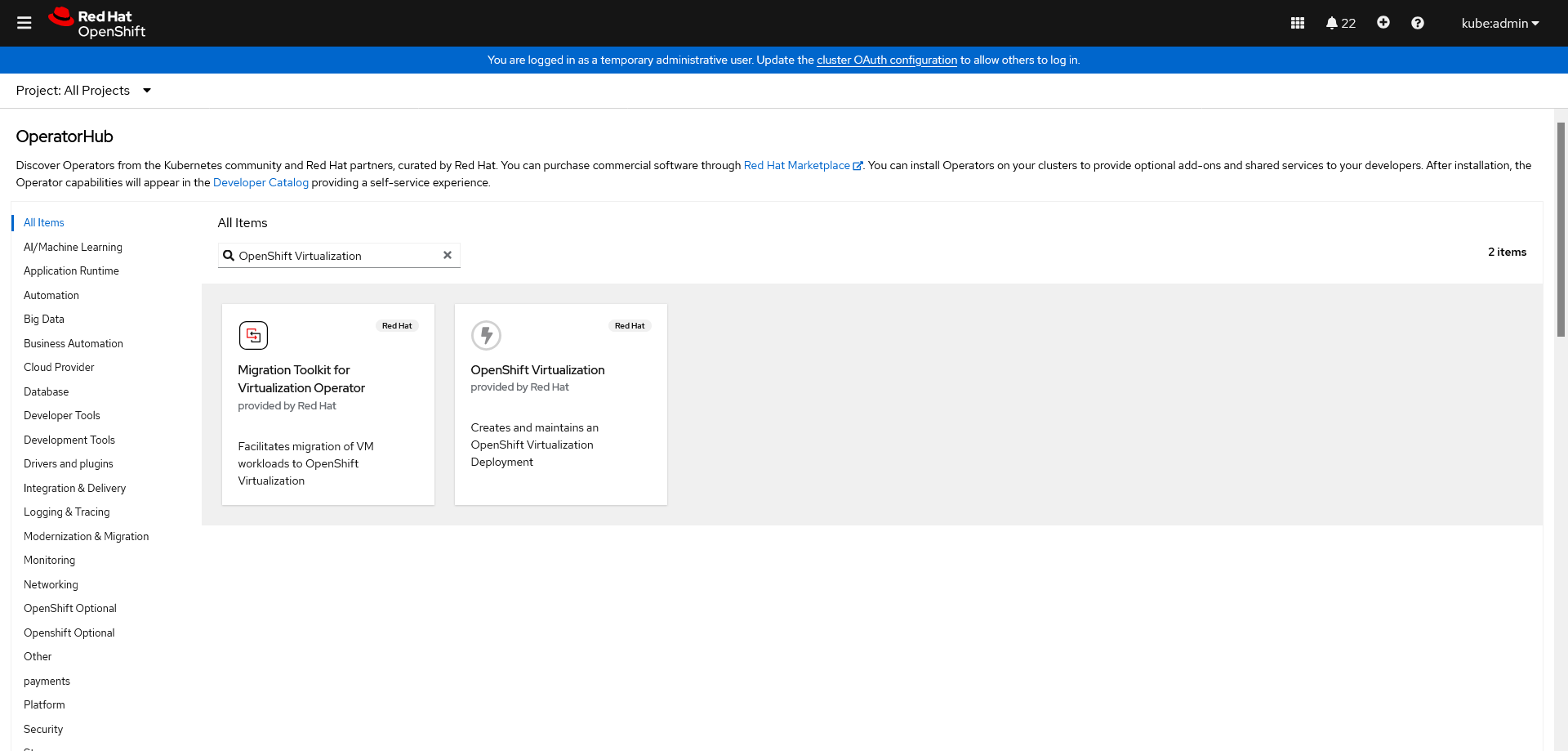Open the cluster OAuth configuration link

click(x=887, y=60)
